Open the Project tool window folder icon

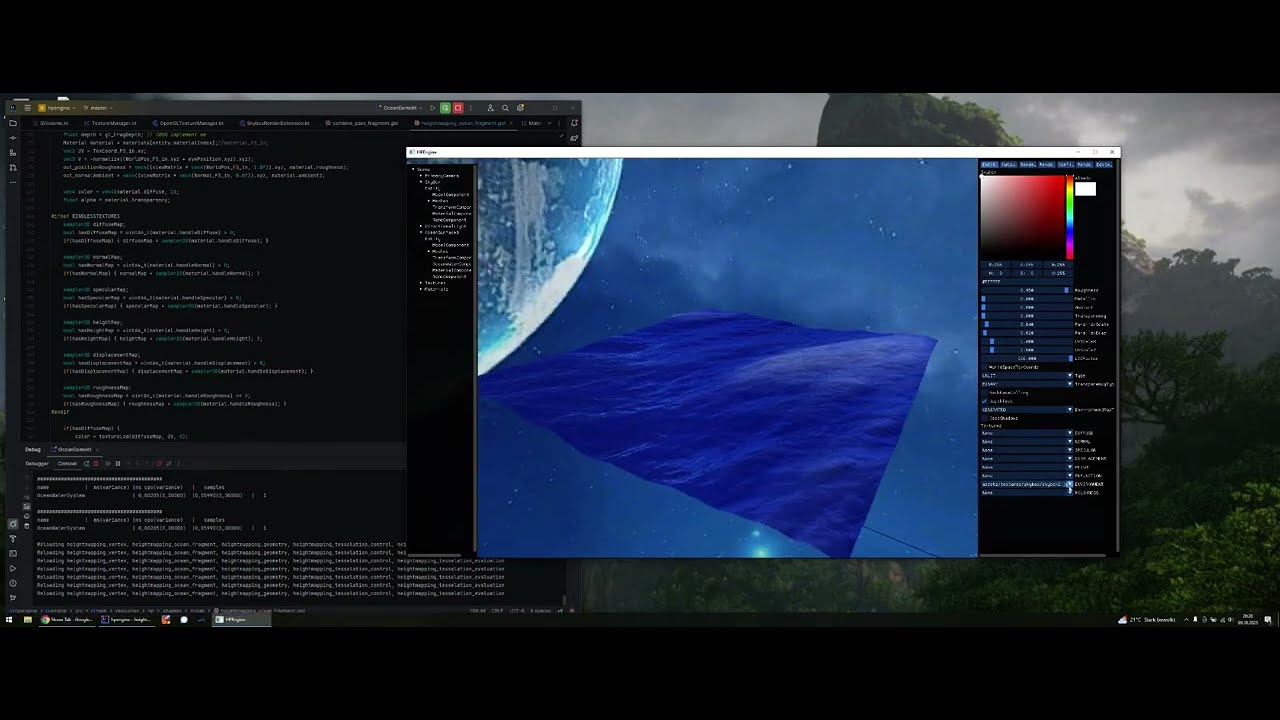13,123
